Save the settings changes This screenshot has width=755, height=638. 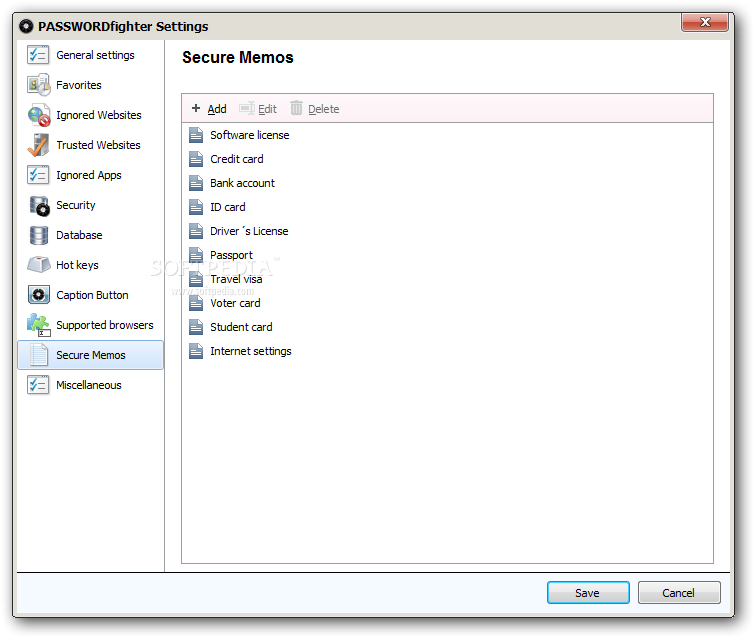tap(588, 593)
